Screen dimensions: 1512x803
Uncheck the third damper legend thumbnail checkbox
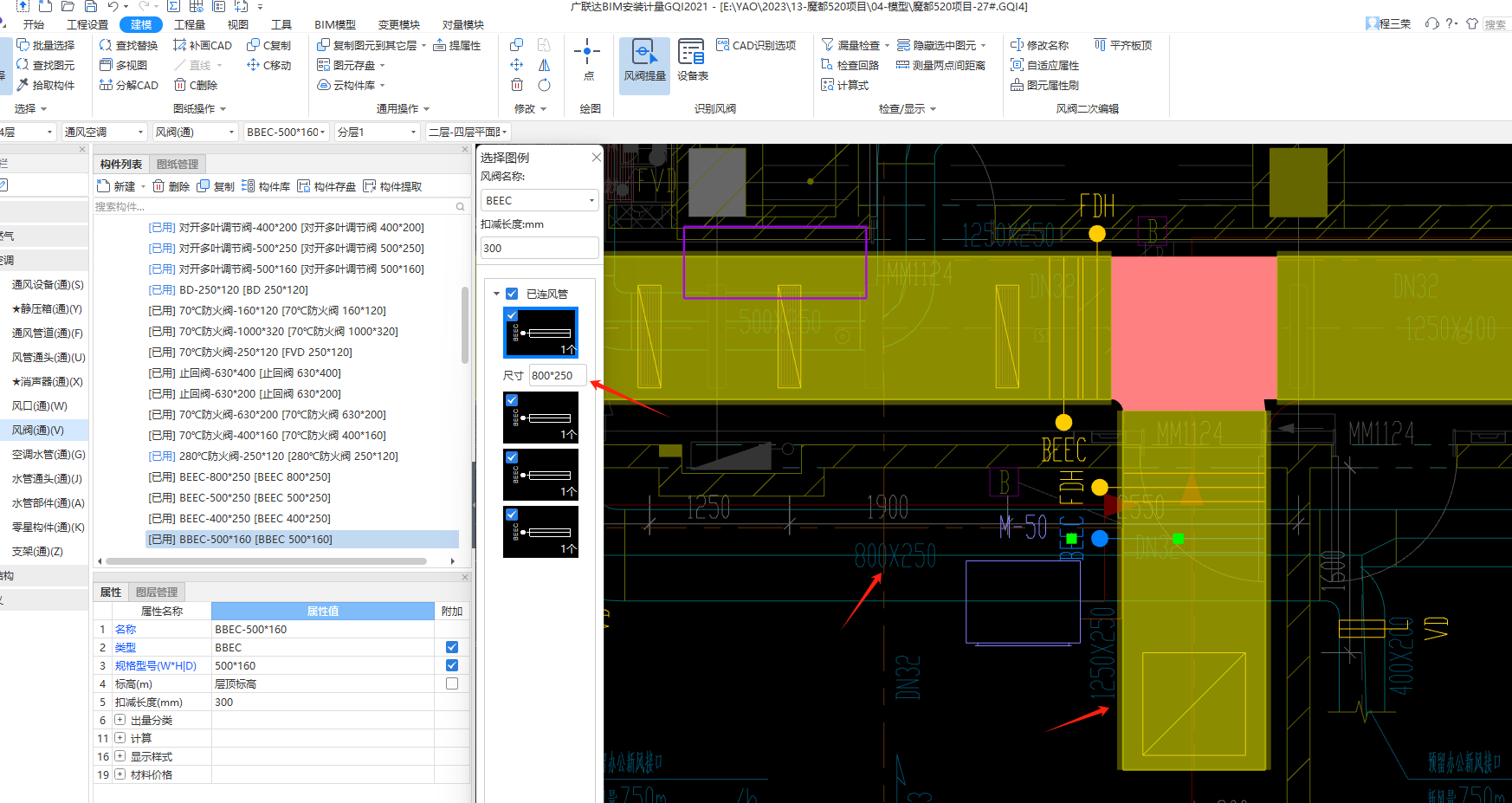coord(512,457)
